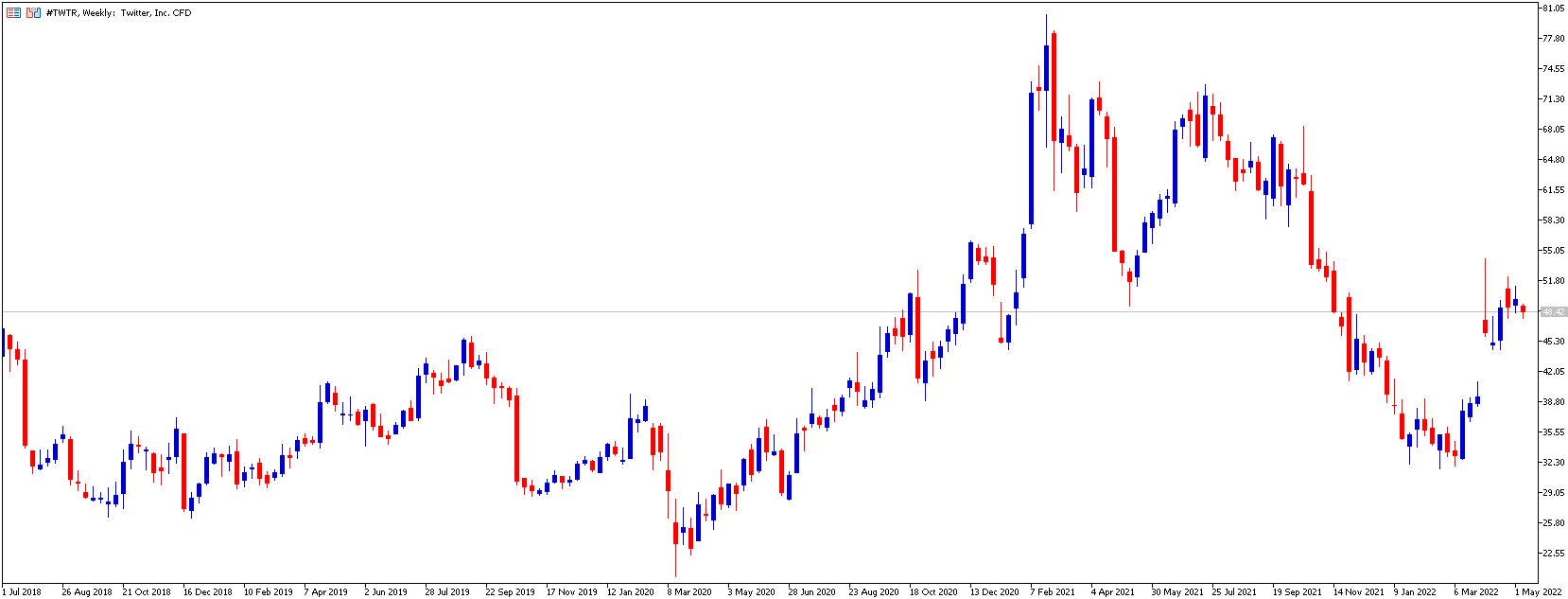The height and width of the screenshot is (599, 1568).
Task: Click the '30 May 2021' date label
Action: [1176, 592]
